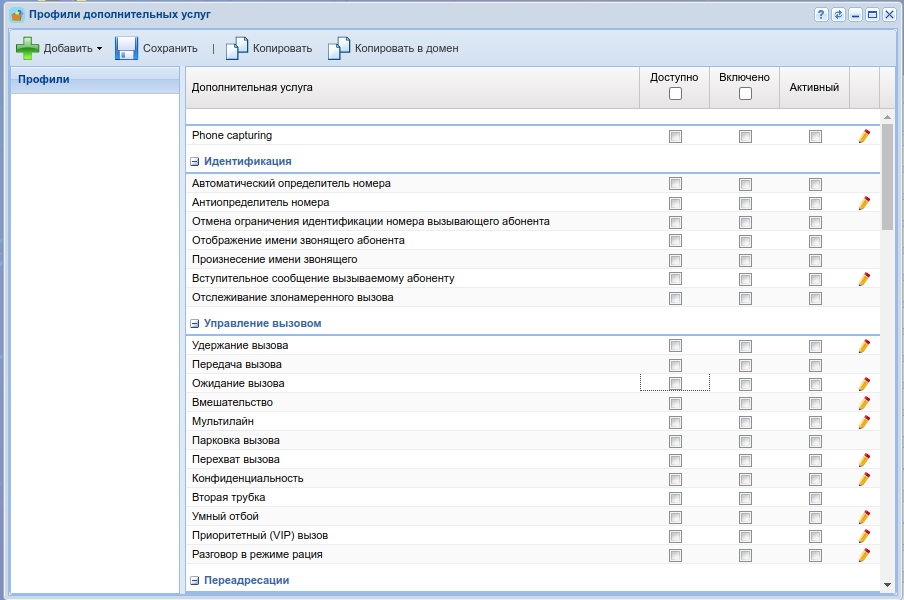The width and height of the screenshot is (904, 600).
Task: Click pencil icon for Мультилайн row
Action: point(864,422)
